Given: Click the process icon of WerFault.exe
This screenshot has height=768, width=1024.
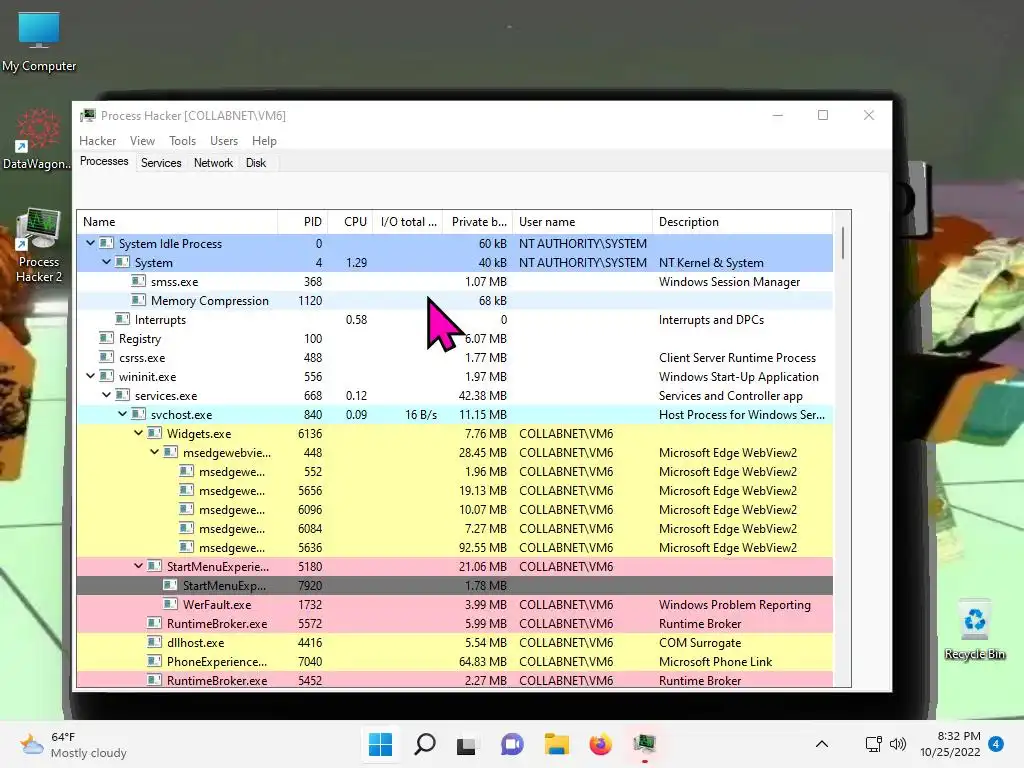Looking at the screenshot, I should (x=170, y=604).
